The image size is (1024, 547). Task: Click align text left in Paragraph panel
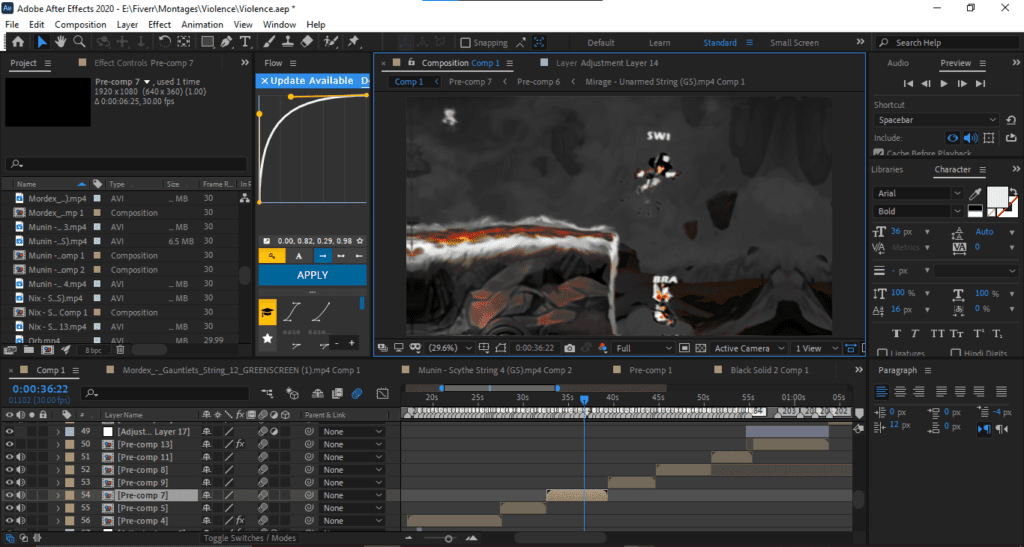point(882,392)
